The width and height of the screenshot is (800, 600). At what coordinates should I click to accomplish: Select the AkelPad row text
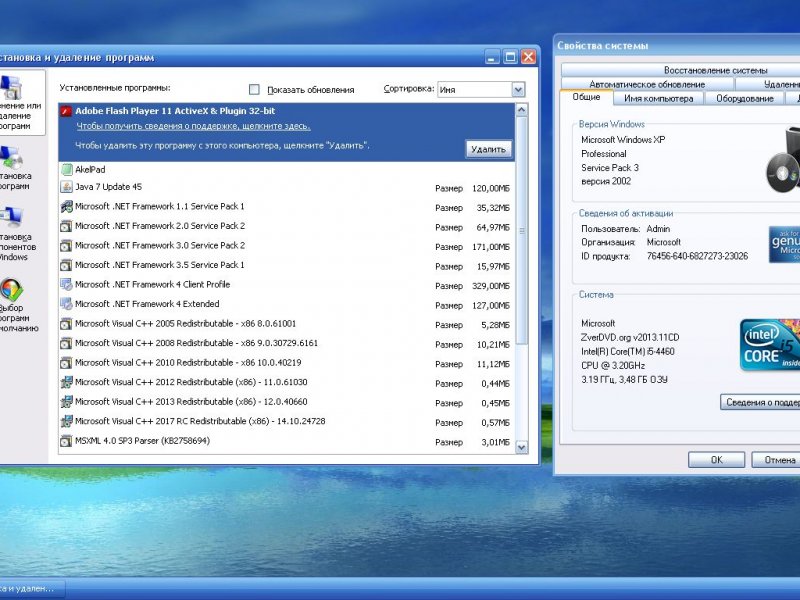coord(90,169)
